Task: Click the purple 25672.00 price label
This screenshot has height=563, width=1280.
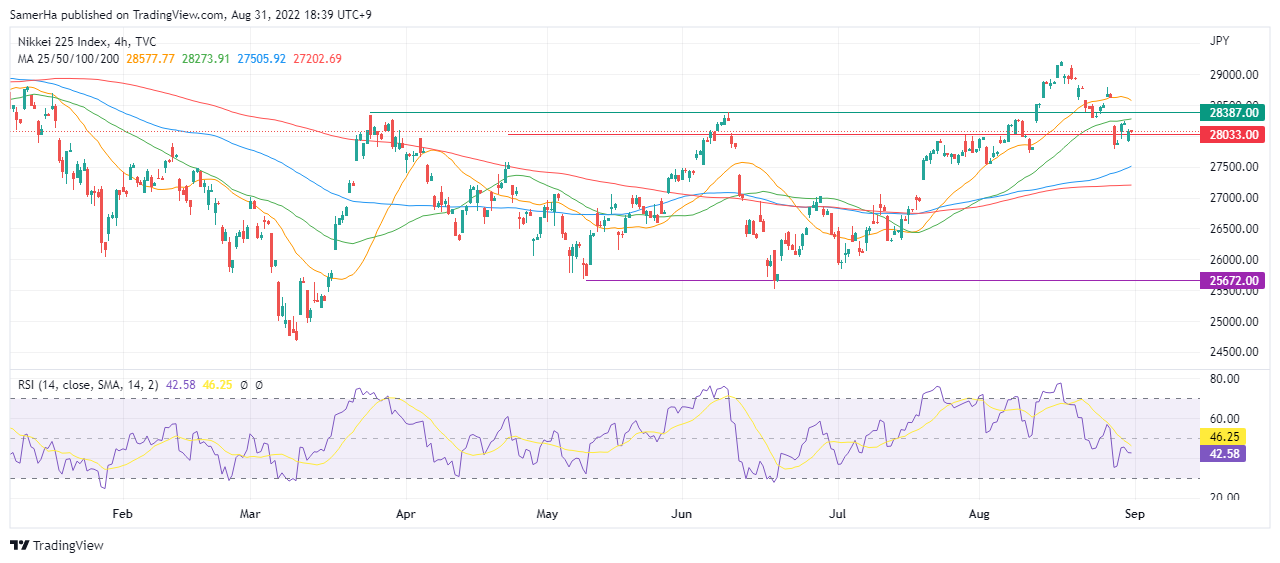Action: (x=1234, y=281)
